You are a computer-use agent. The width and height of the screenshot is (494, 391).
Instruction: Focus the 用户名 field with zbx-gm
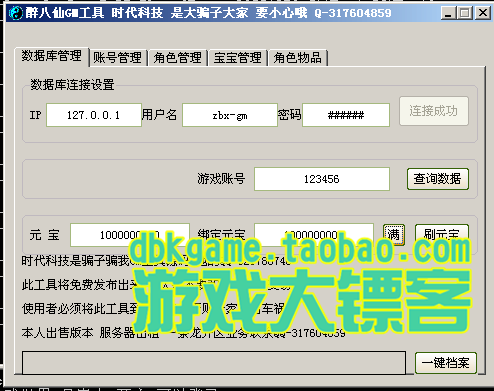[x=230, y=115]
